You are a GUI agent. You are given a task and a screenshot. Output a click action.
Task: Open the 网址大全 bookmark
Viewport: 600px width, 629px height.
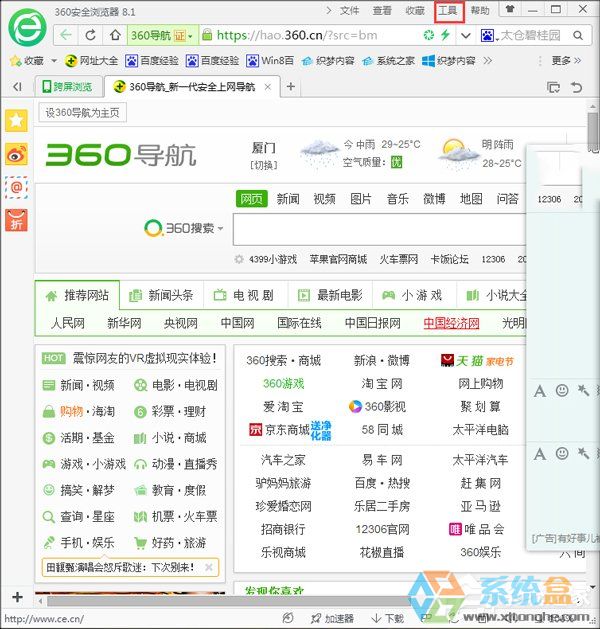point(91,61)
